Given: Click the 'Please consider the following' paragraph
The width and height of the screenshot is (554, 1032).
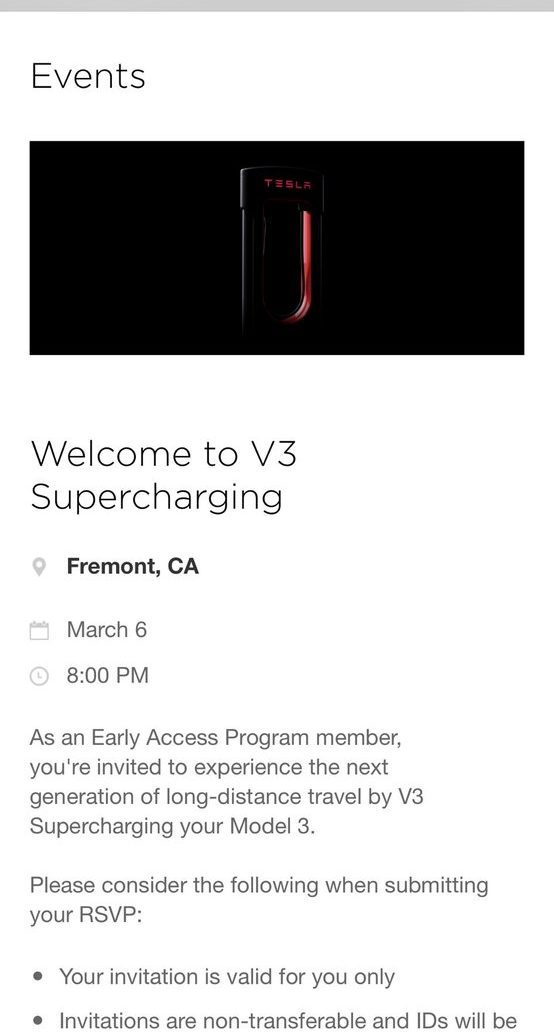Looking at the screenshot, I should click(259, 900).
